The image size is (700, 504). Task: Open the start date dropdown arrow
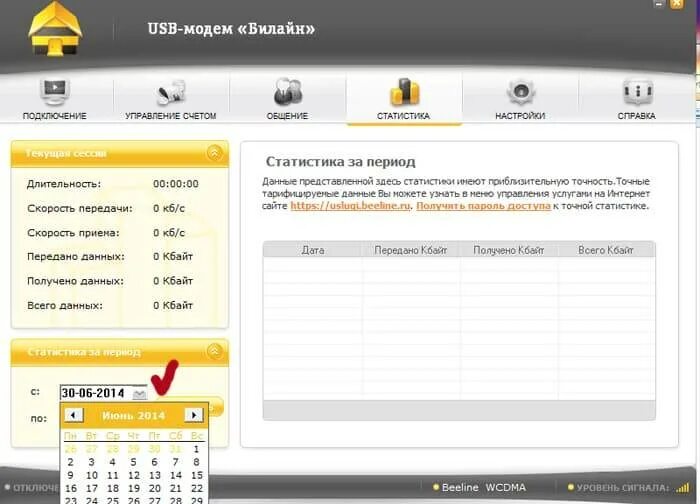(x=139, y=393)
